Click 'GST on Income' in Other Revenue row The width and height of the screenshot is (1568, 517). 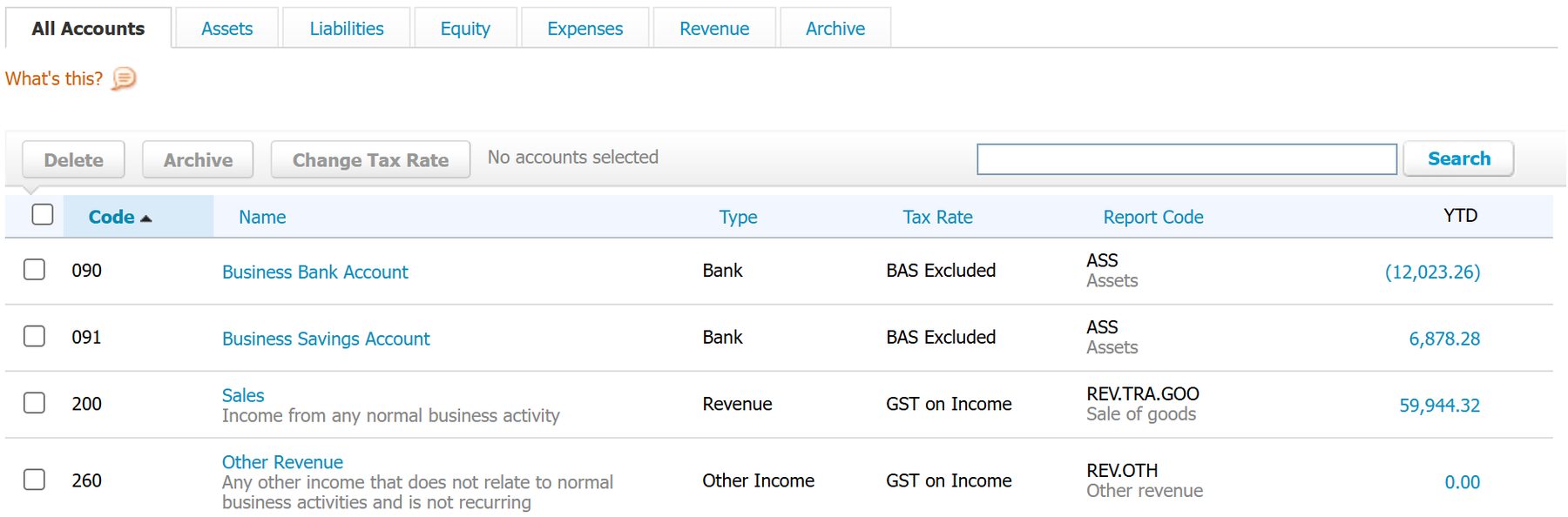[949, 480]
